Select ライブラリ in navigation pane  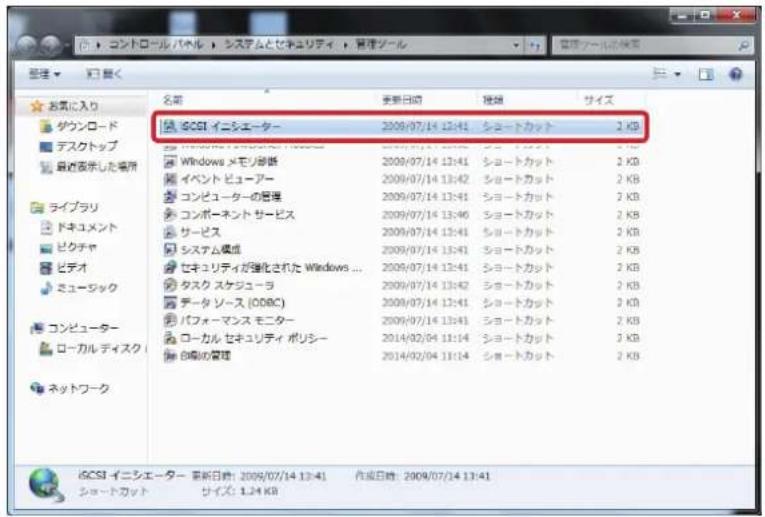click(73, 207)
